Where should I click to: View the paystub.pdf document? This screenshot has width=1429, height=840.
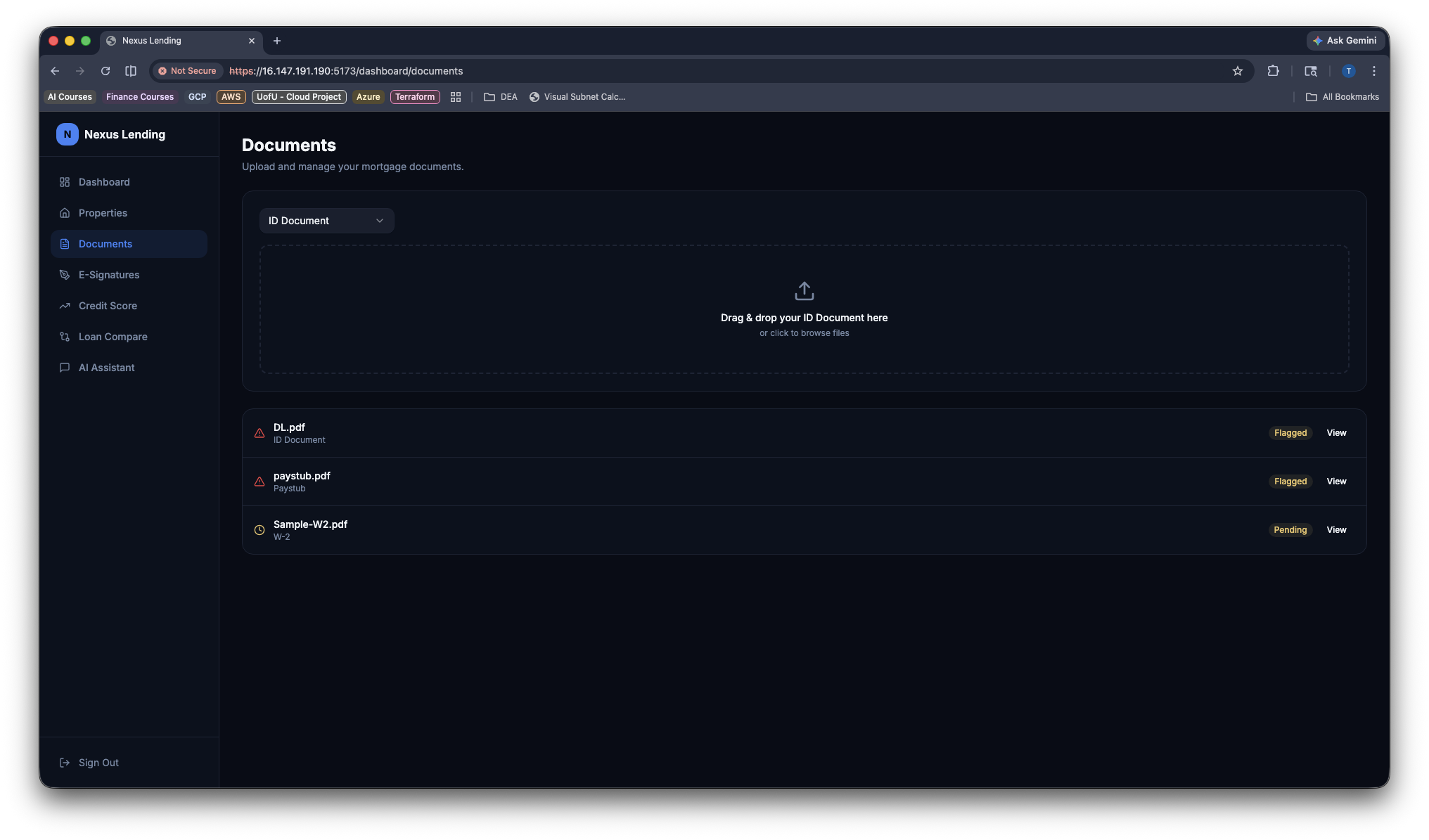[x=1336, y=482]
